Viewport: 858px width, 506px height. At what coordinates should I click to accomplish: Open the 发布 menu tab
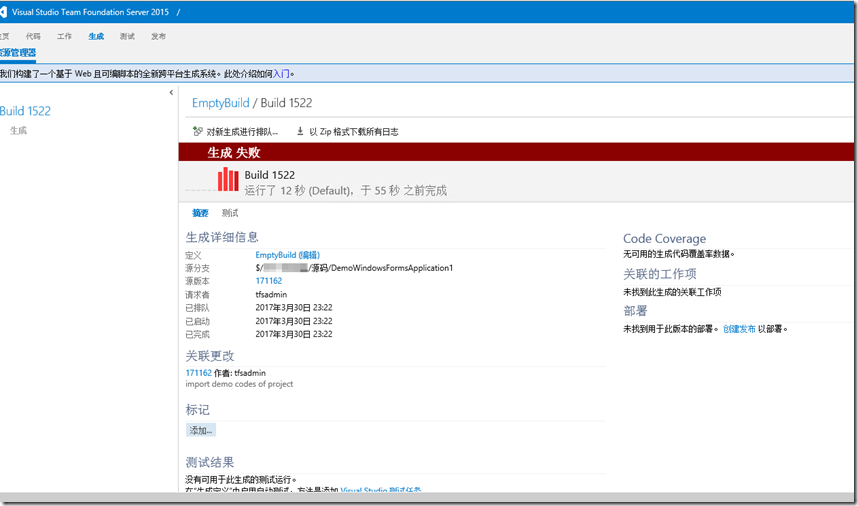[x=158, y=36]
